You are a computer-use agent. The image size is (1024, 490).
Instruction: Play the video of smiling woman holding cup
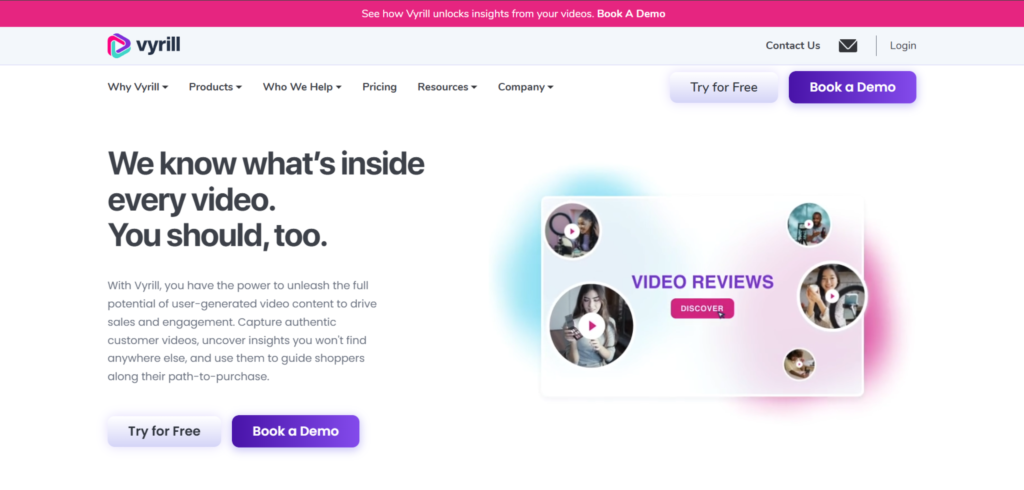point(832,296)
